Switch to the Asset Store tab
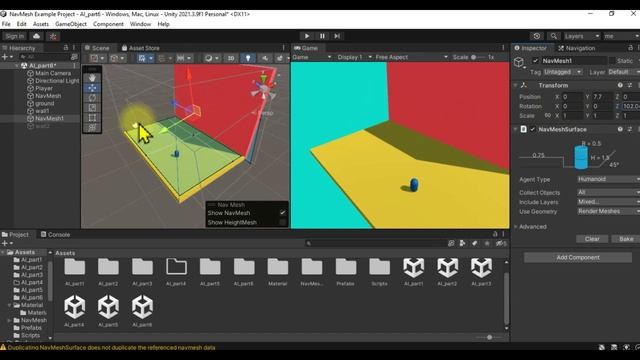The image size is (640, 360). 141,48
